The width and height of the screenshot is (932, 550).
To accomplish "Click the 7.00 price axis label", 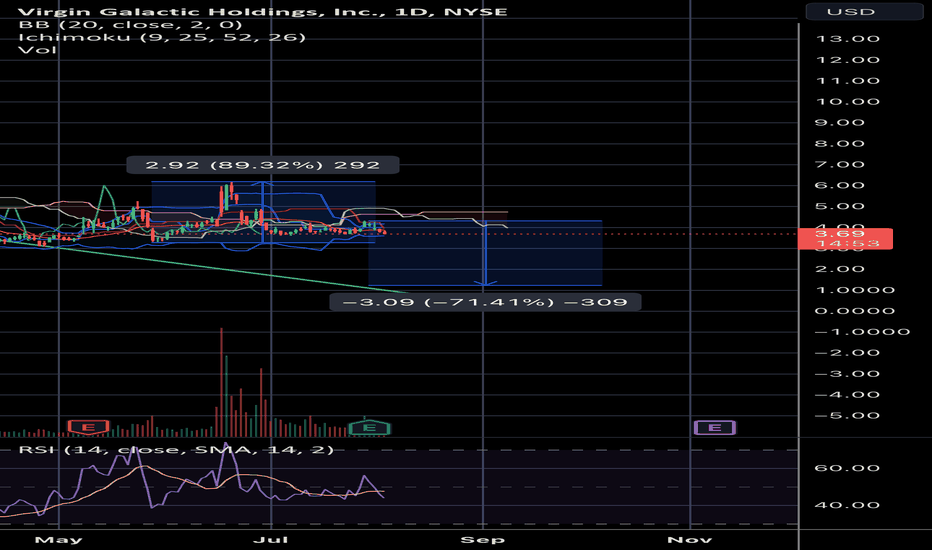I will coord(839,165).
